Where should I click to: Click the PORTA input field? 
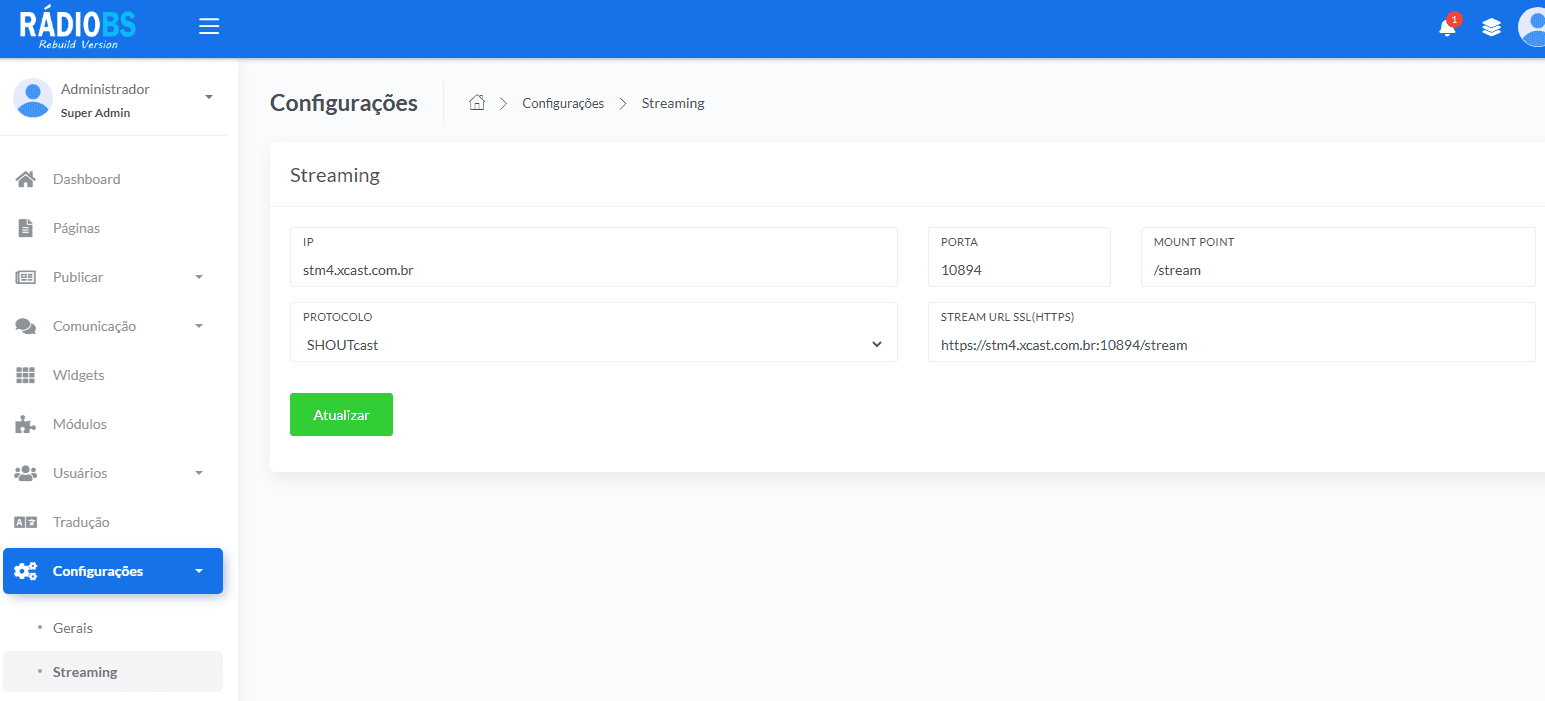click(x=1019, y=257)
